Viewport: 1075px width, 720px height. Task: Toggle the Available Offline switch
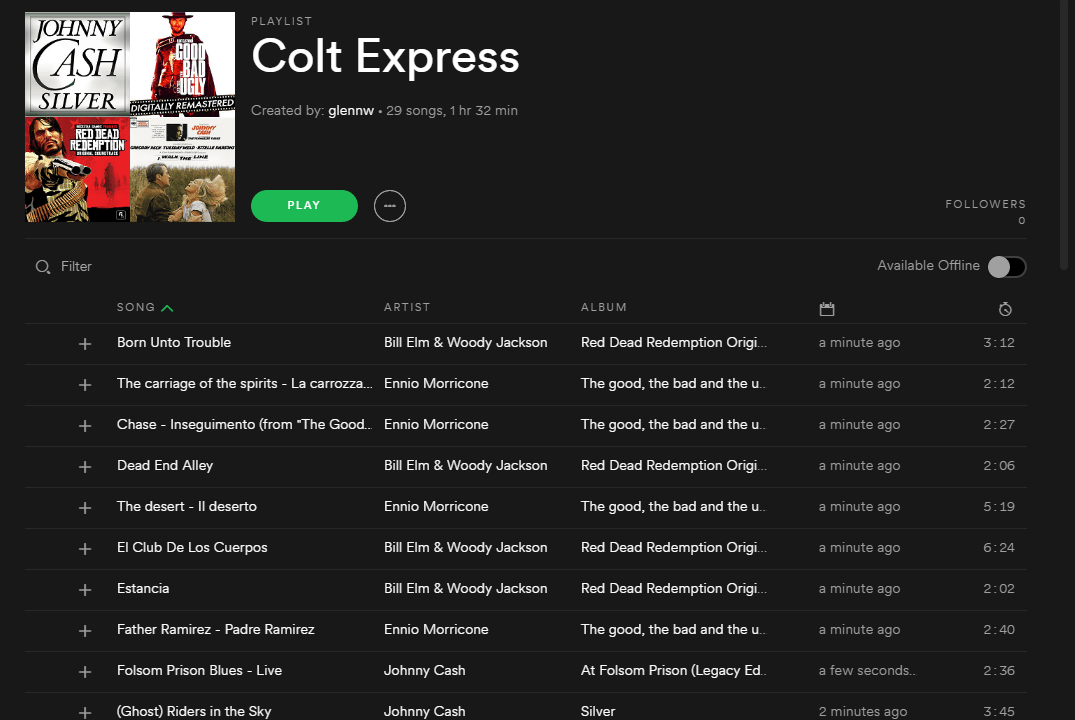[1006, 267]
